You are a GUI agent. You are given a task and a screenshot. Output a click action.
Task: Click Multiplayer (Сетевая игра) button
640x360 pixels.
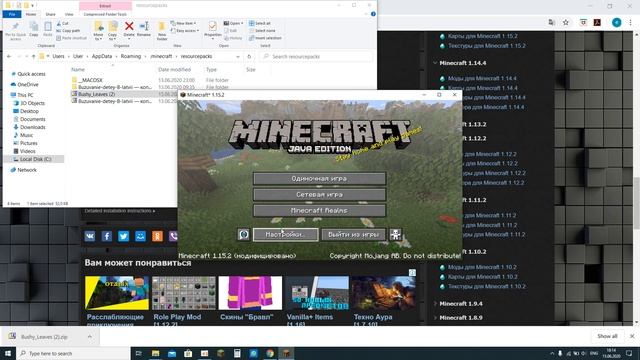pyautogui.click(x=319, y=194)
